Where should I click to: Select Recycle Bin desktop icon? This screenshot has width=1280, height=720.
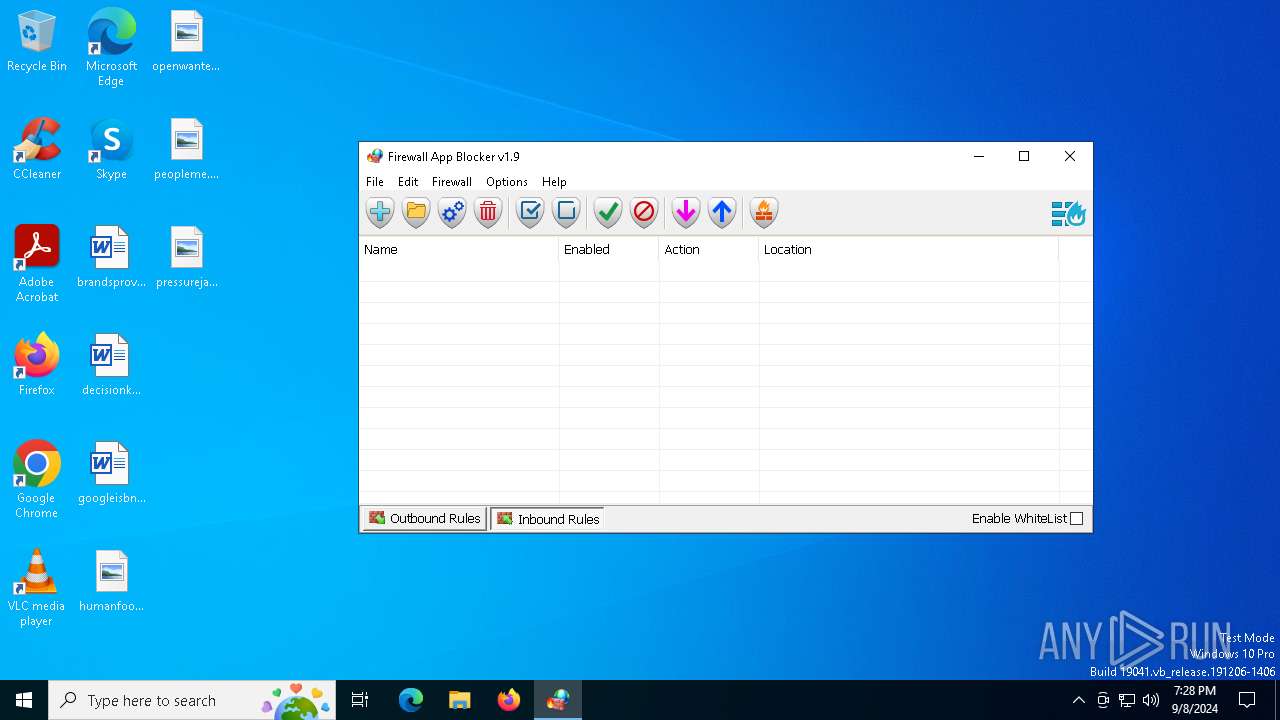click(37, 42)
